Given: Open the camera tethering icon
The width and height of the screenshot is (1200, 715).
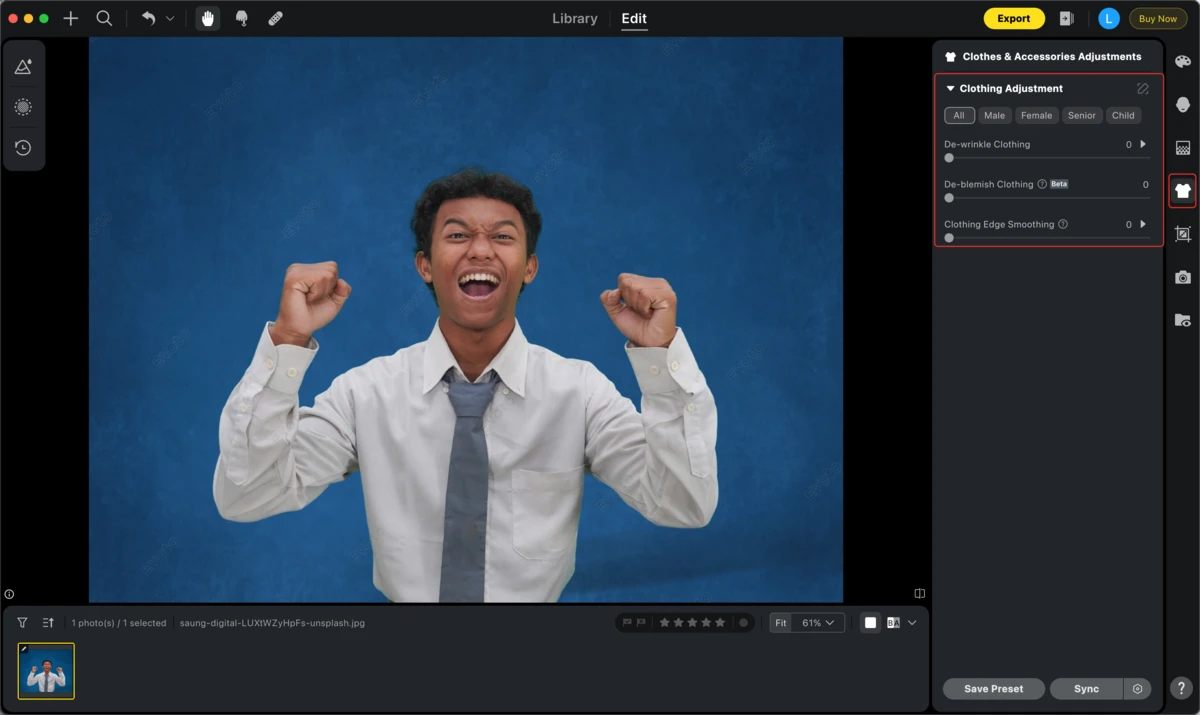Looking at the screenshot, I should [1183, 277].
